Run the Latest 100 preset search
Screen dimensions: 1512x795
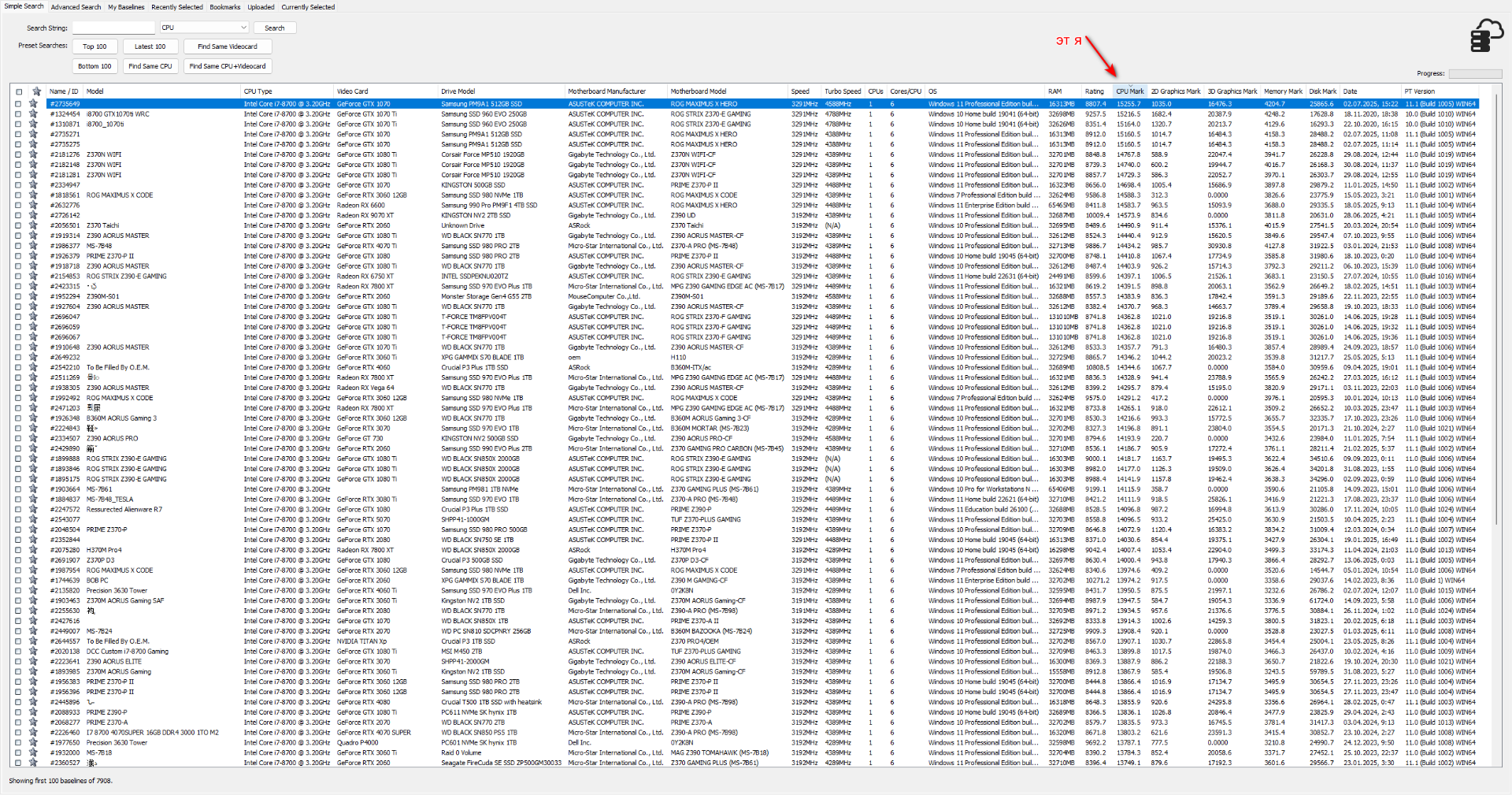150,46
